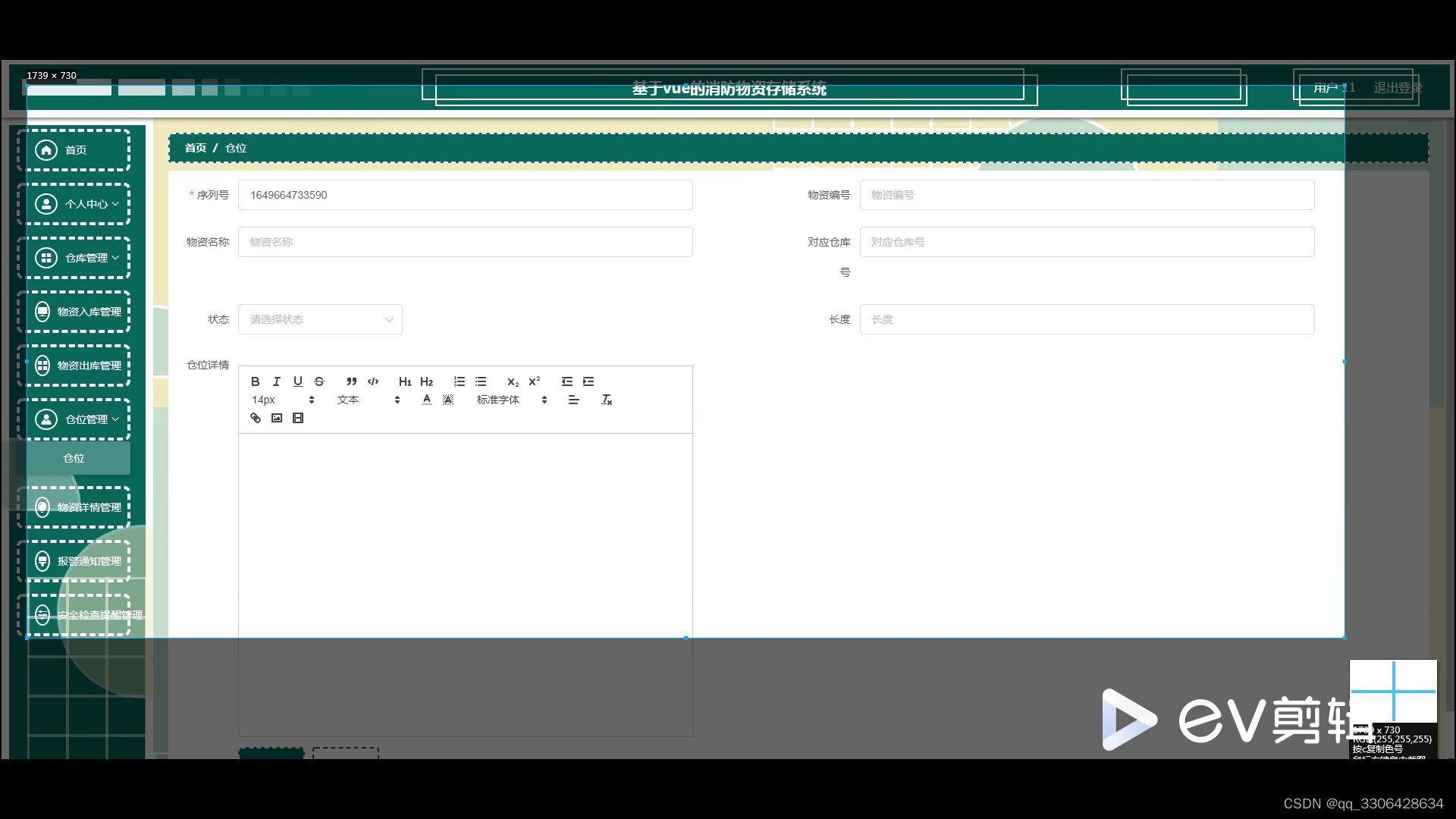
Task: Insert an ordered numbered list
Action: (x=460, y=381)
